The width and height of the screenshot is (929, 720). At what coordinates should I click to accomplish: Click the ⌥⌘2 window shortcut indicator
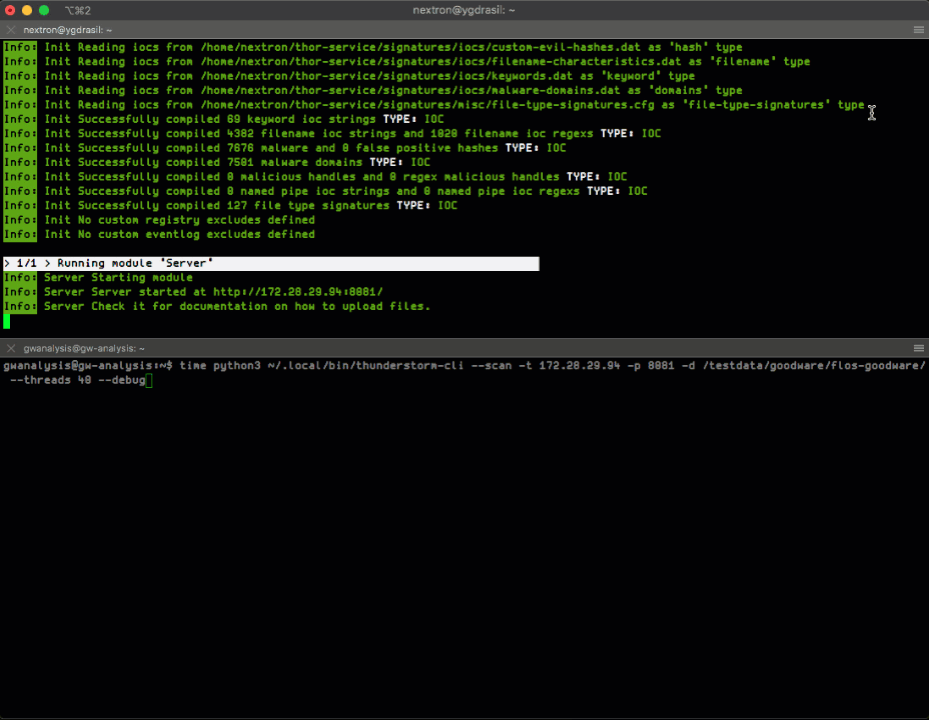pos(78,10)
